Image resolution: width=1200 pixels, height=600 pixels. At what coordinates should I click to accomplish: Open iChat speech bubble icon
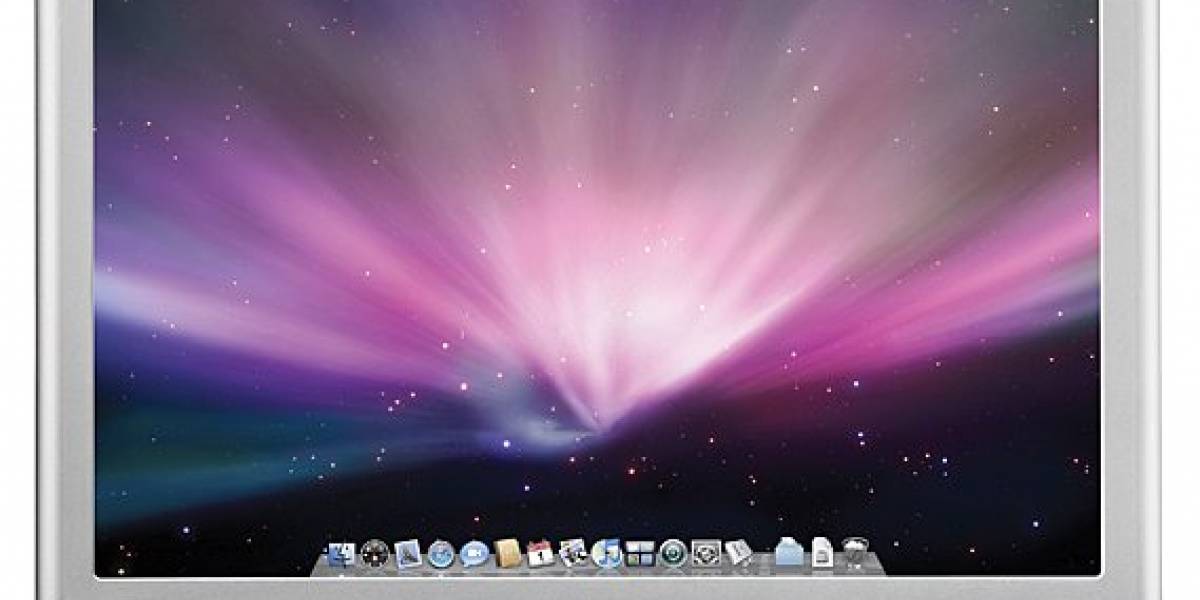(474, 552)
